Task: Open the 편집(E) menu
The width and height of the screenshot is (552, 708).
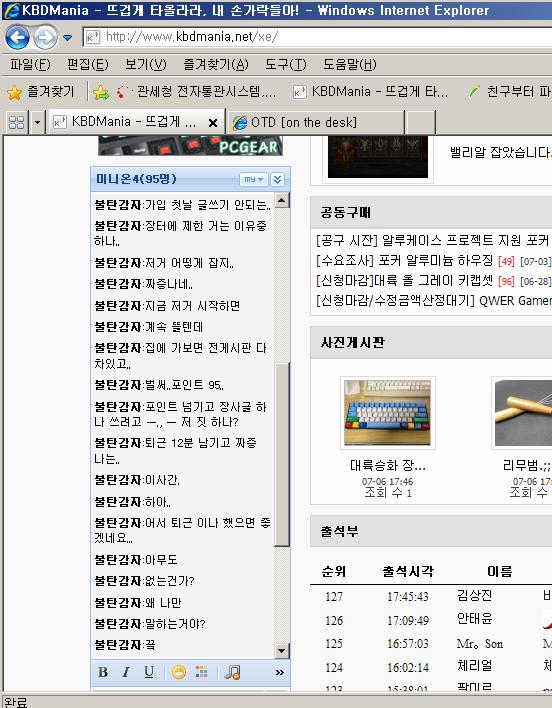Action: pyautogui.click(x=88, y=65)
